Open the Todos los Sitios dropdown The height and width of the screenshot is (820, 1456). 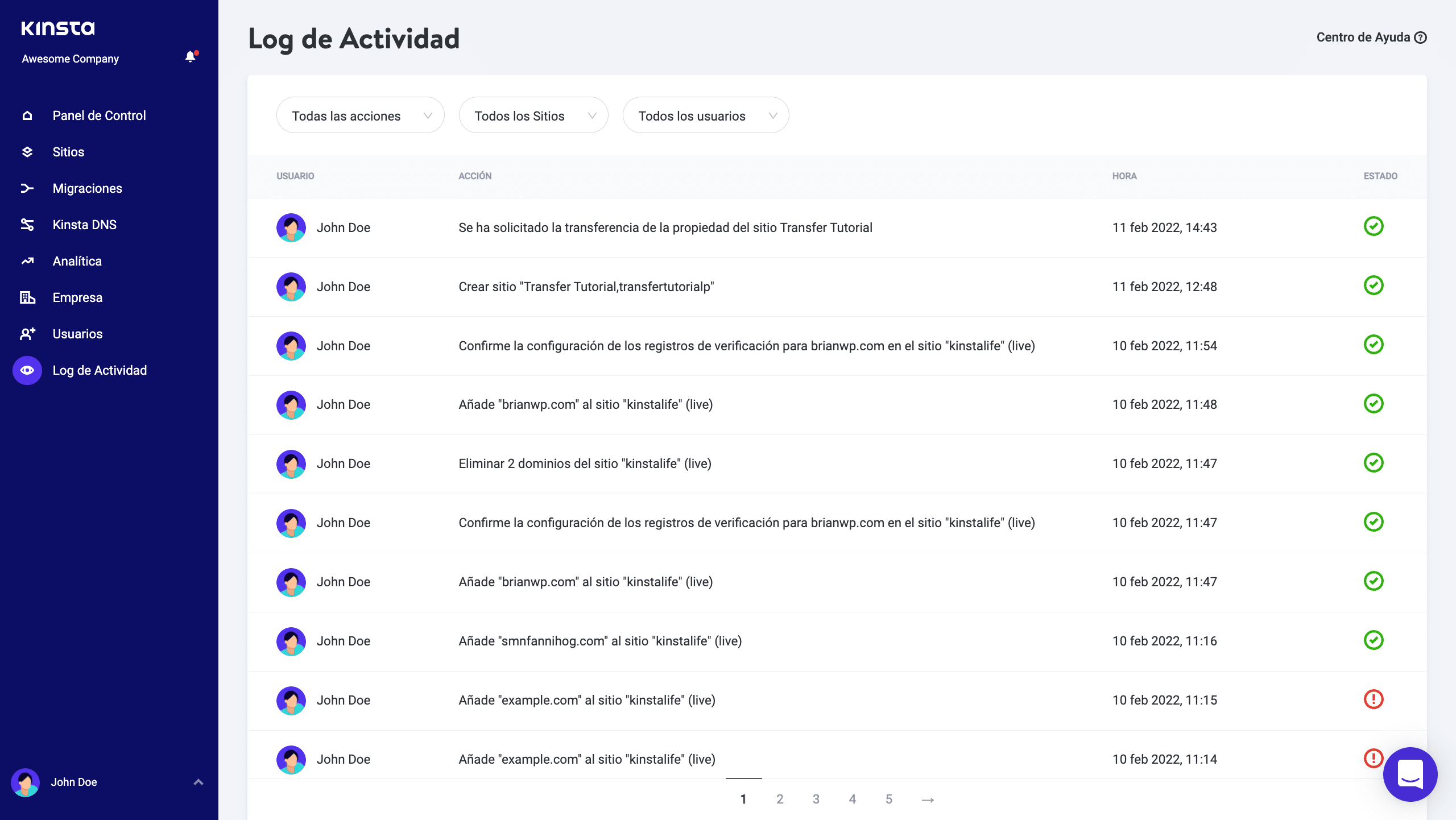[533, 116]
